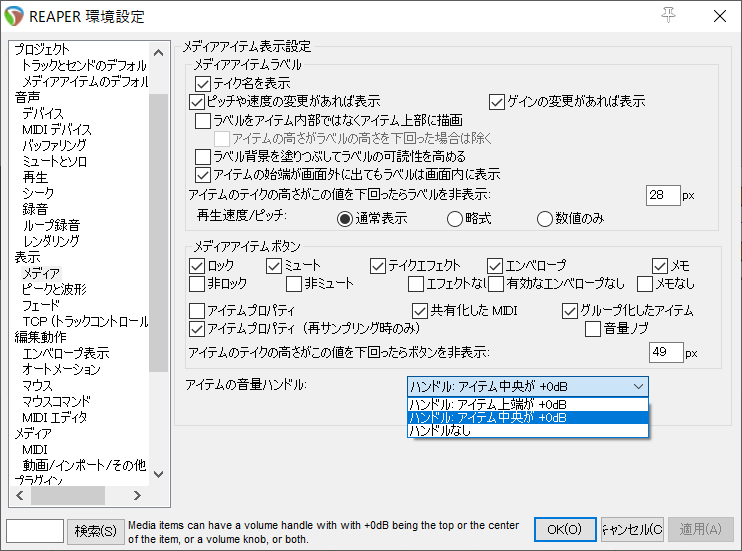Open MIDI エディタ settings page

coord(54,418)
